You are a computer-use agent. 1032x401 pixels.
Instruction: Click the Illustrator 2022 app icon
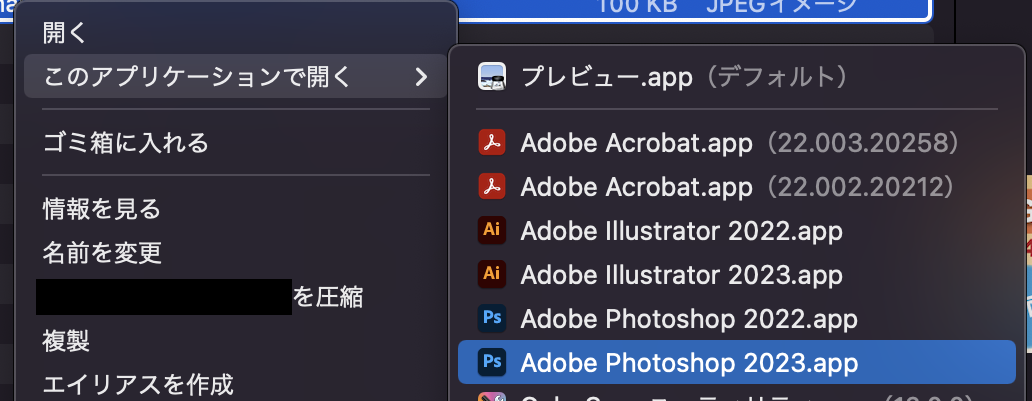pos(492,231)
